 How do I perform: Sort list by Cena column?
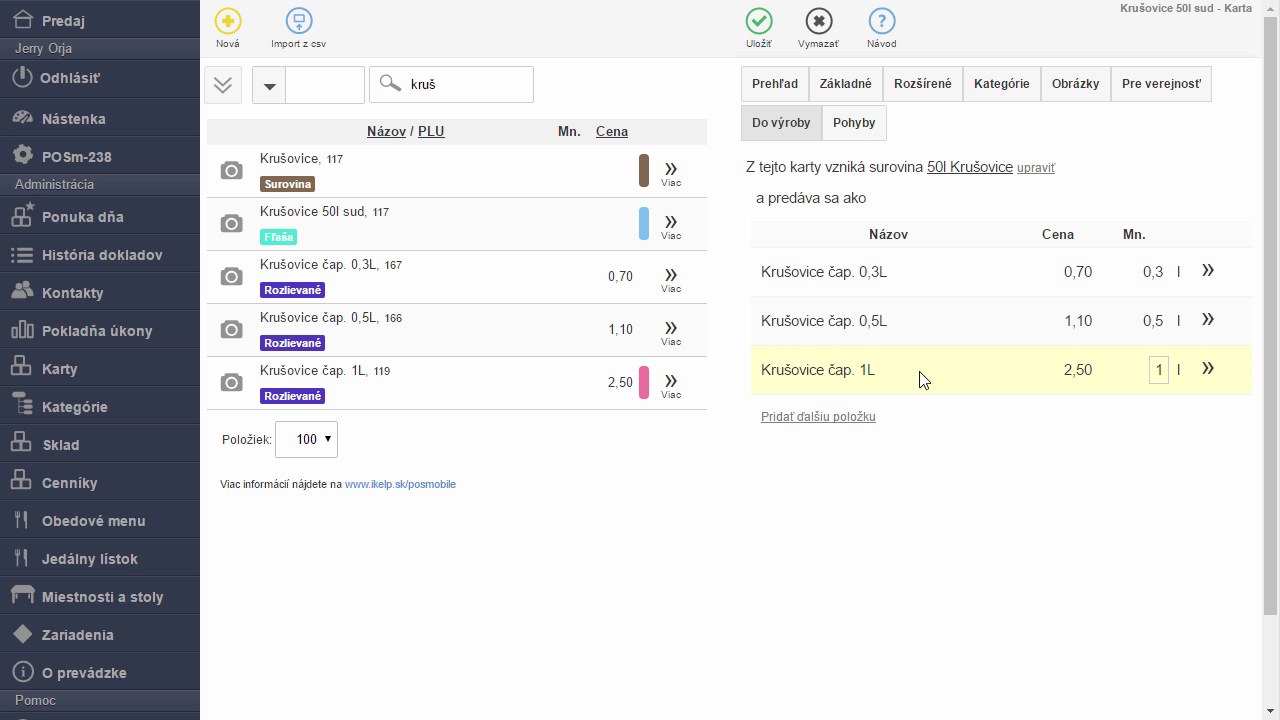612,131
